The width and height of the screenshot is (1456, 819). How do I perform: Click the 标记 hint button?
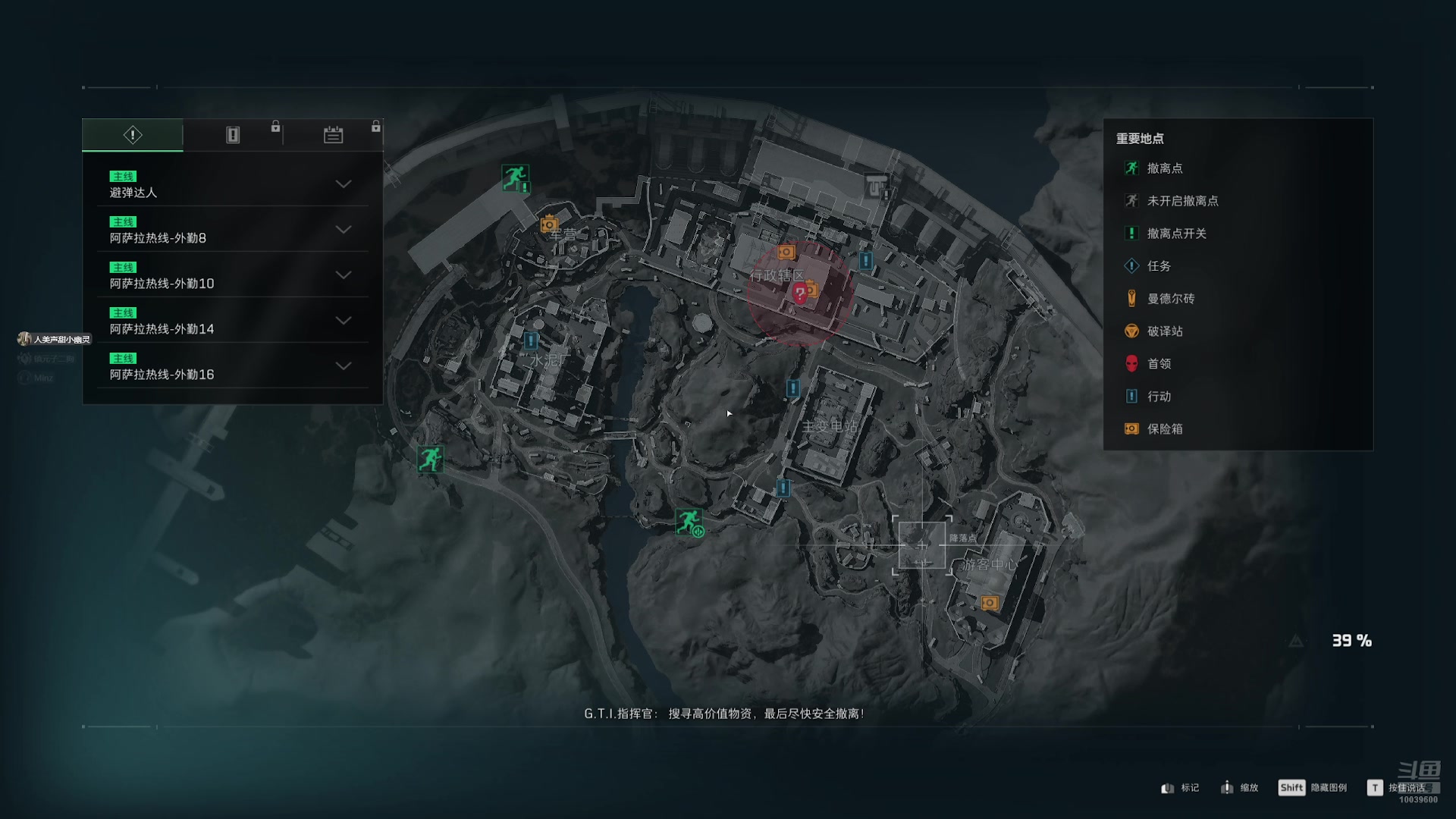pyautogui.click(x=1180, y=788)
